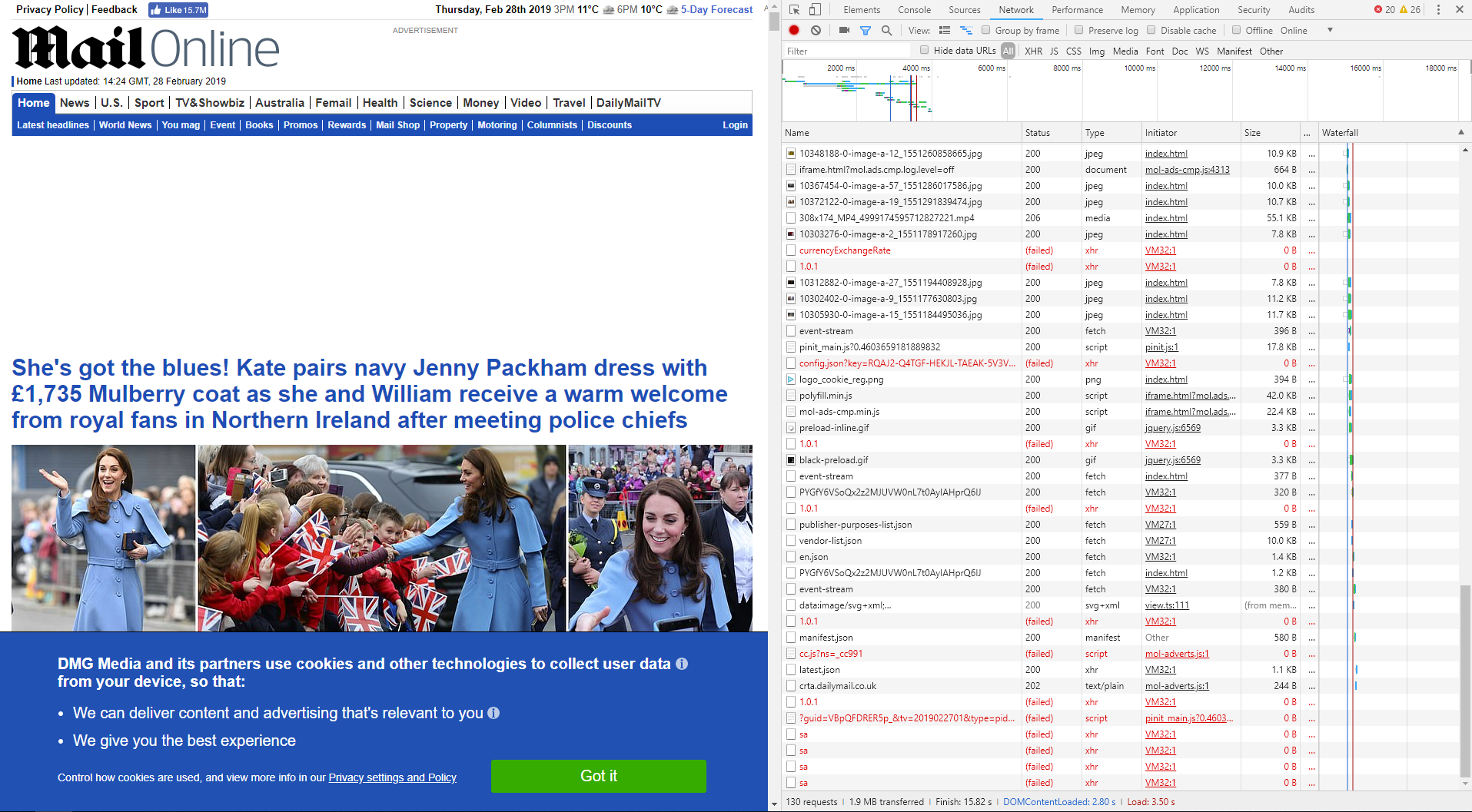Switch to the Console tab
The image size is (1472, 812).
point(914,10)
